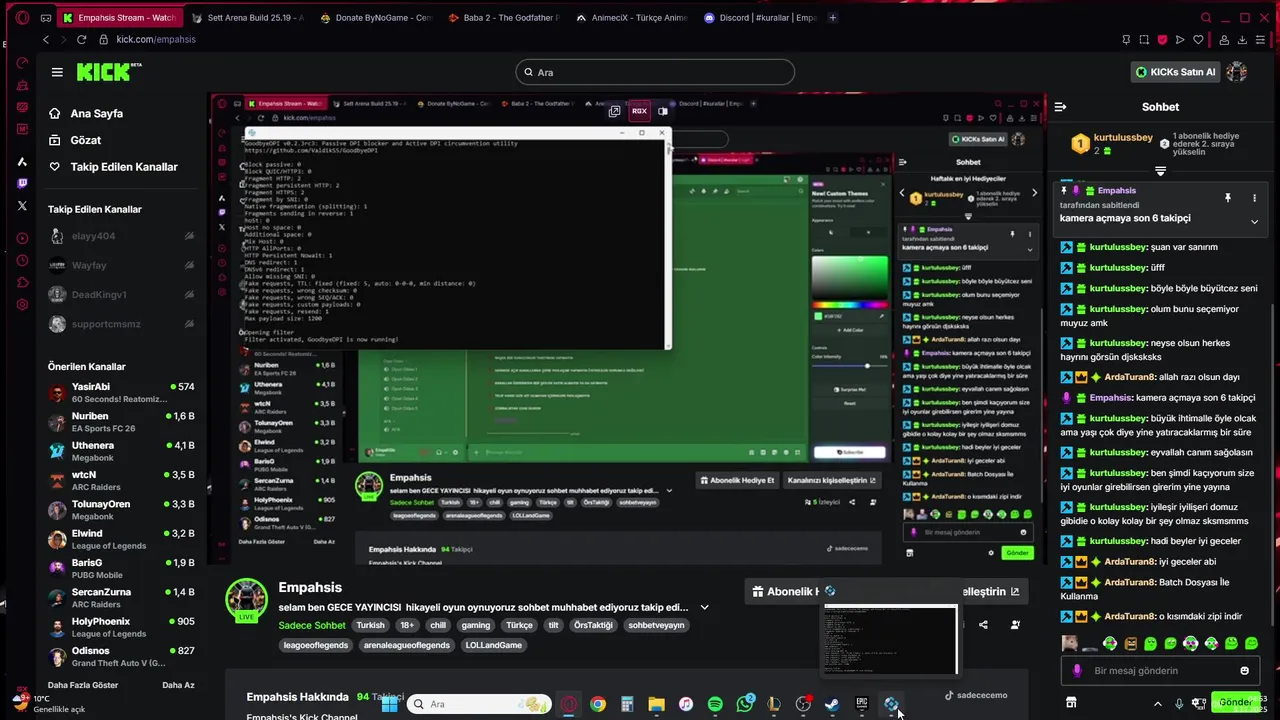Click the RGX badge above the stream
Image resolution: width=1280 pixels, height=720 pixels.
coord(639,111)
